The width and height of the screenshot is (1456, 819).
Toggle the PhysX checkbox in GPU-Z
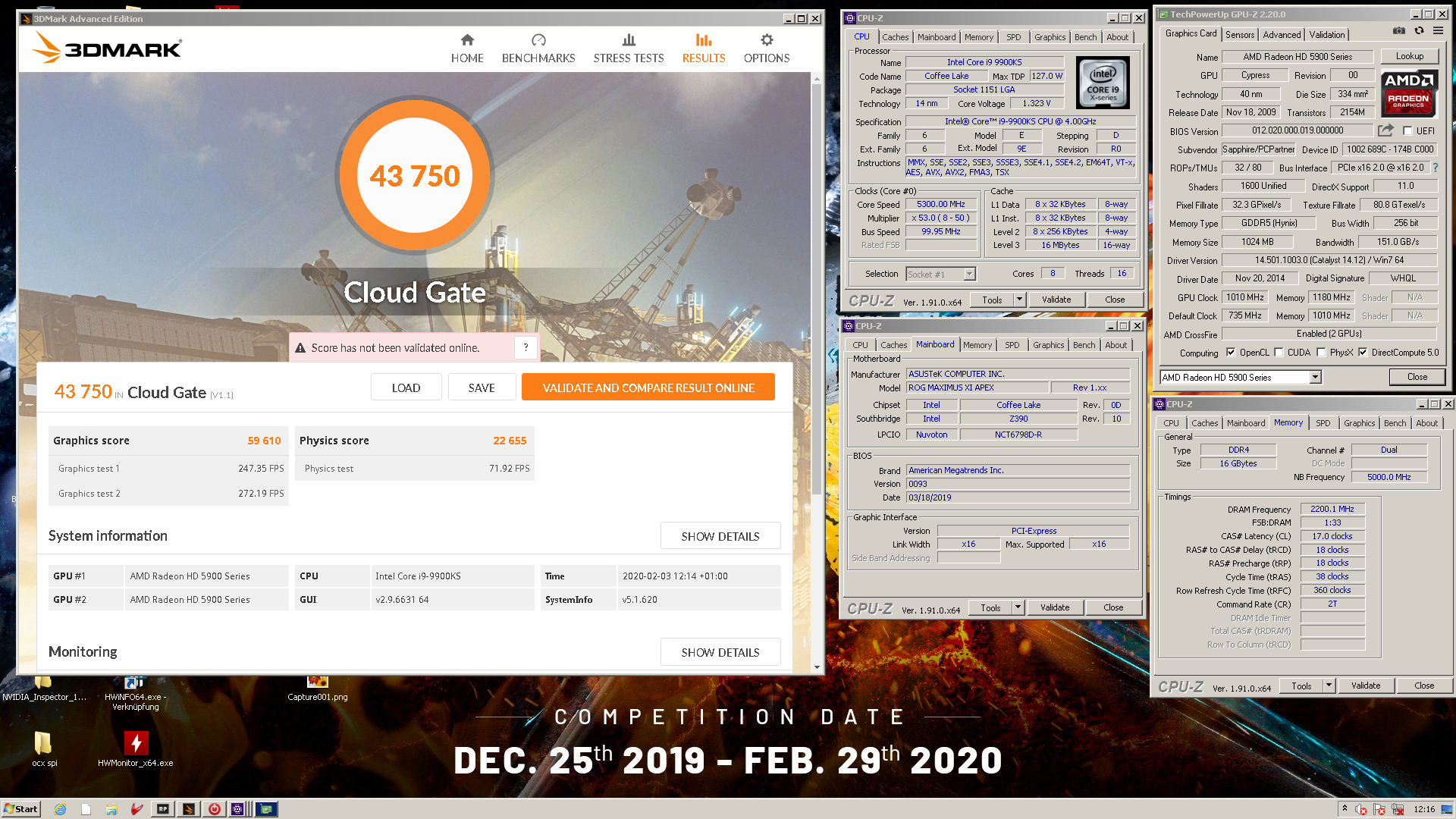[1322, 353]
